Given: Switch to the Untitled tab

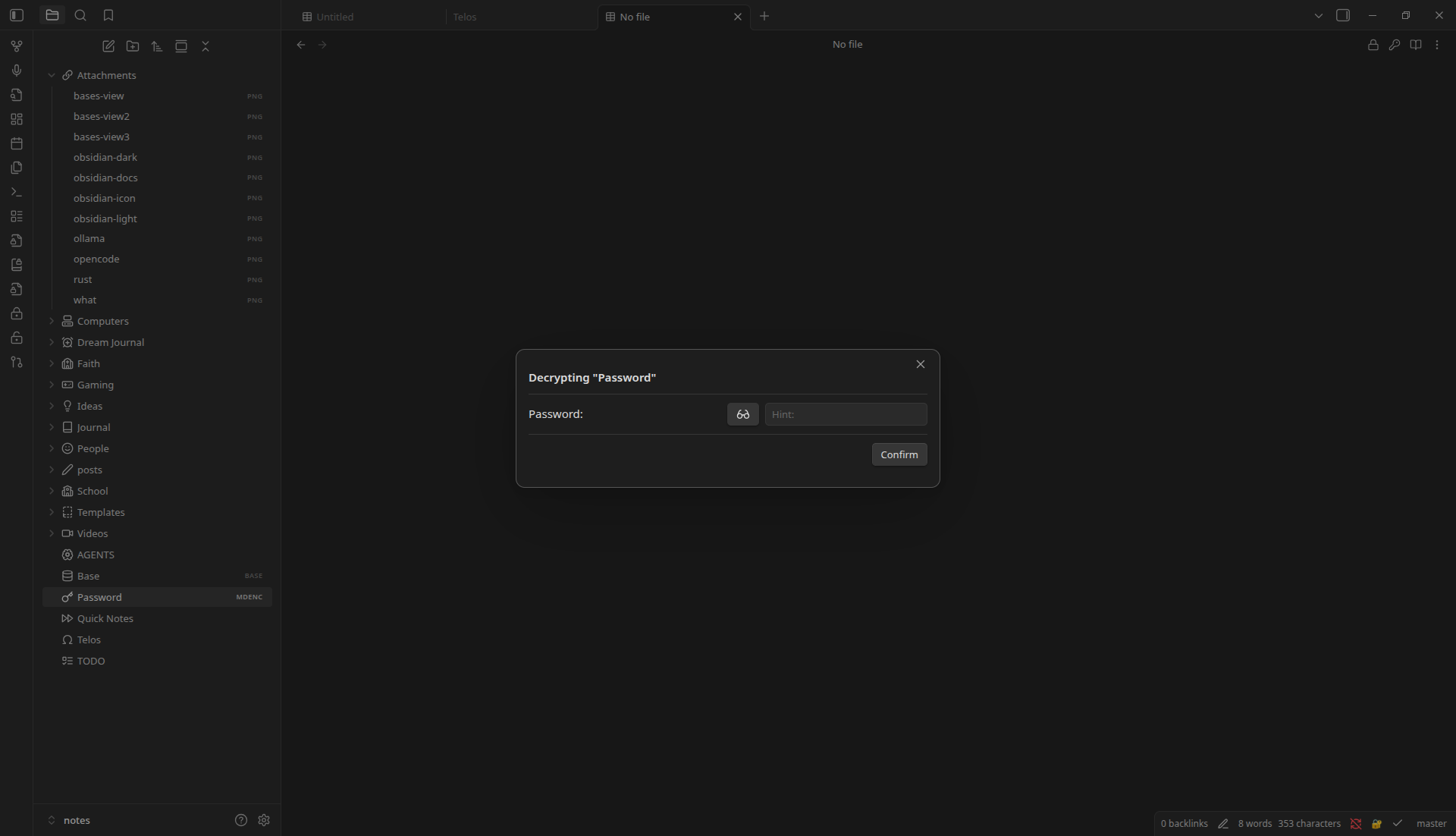Looking at the screenshot, I should tap(334, 17).
